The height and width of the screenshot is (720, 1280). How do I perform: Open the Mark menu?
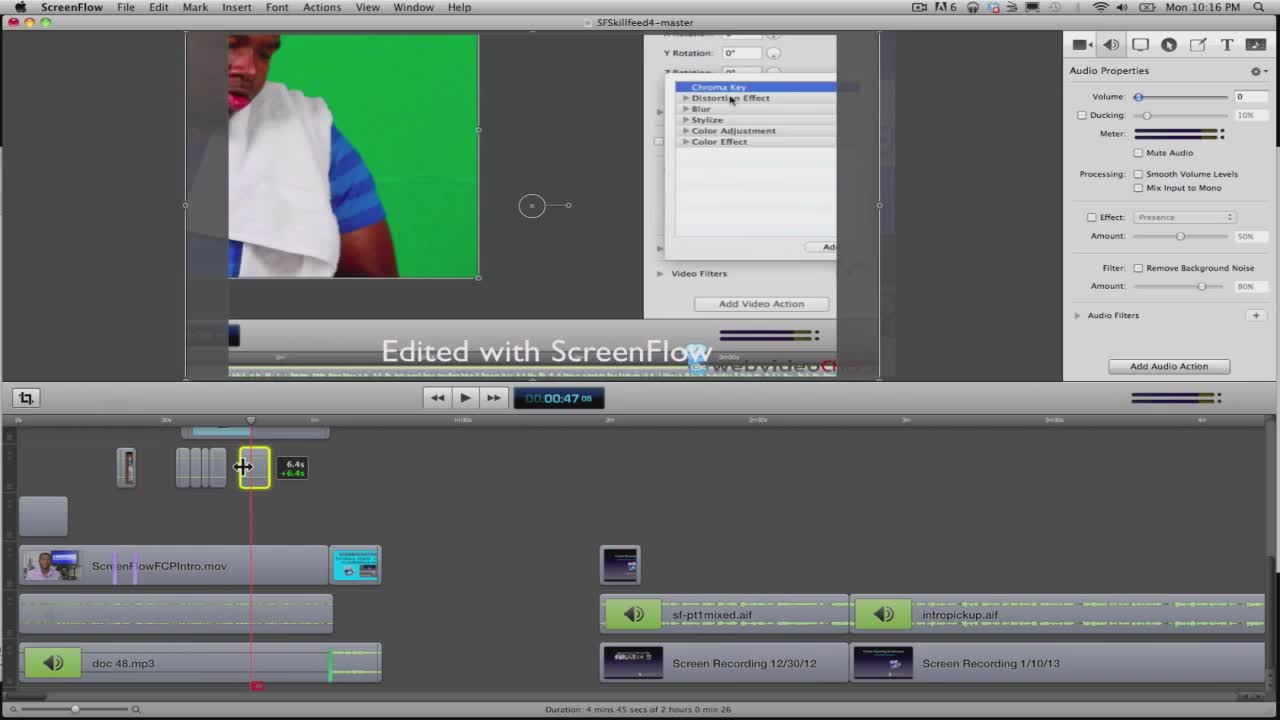195,7
